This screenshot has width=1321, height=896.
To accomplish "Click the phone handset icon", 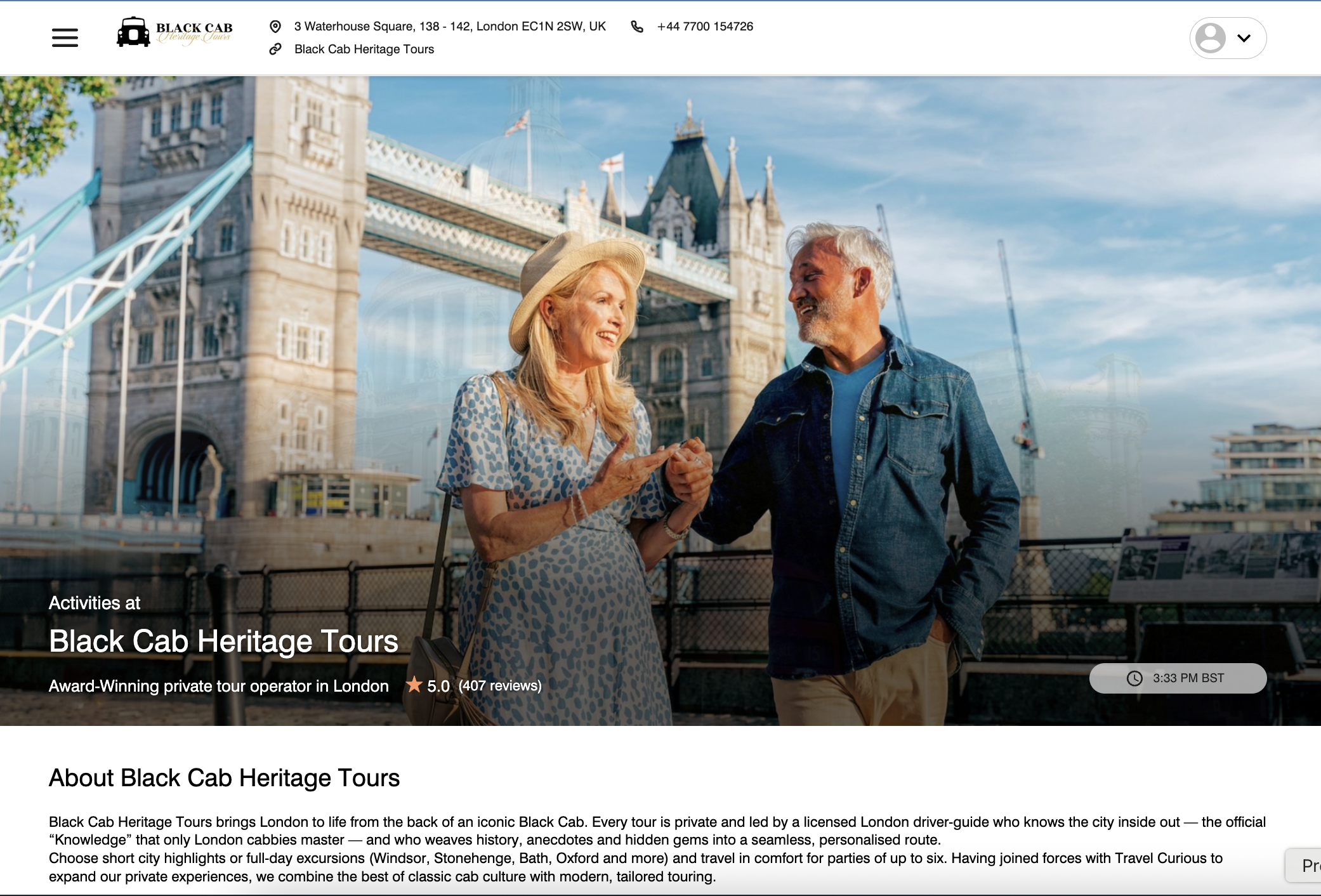I will [x=637, y=27].
